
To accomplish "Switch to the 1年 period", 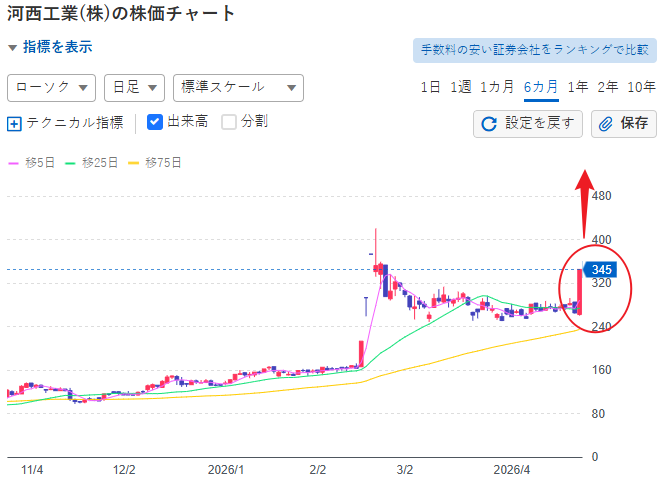I will tap(578, 87).
